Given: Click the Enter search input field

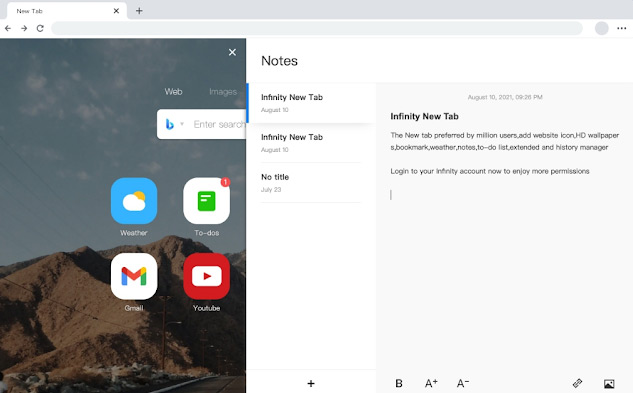Looking at the screenshot, I should [x=219, y=124].
